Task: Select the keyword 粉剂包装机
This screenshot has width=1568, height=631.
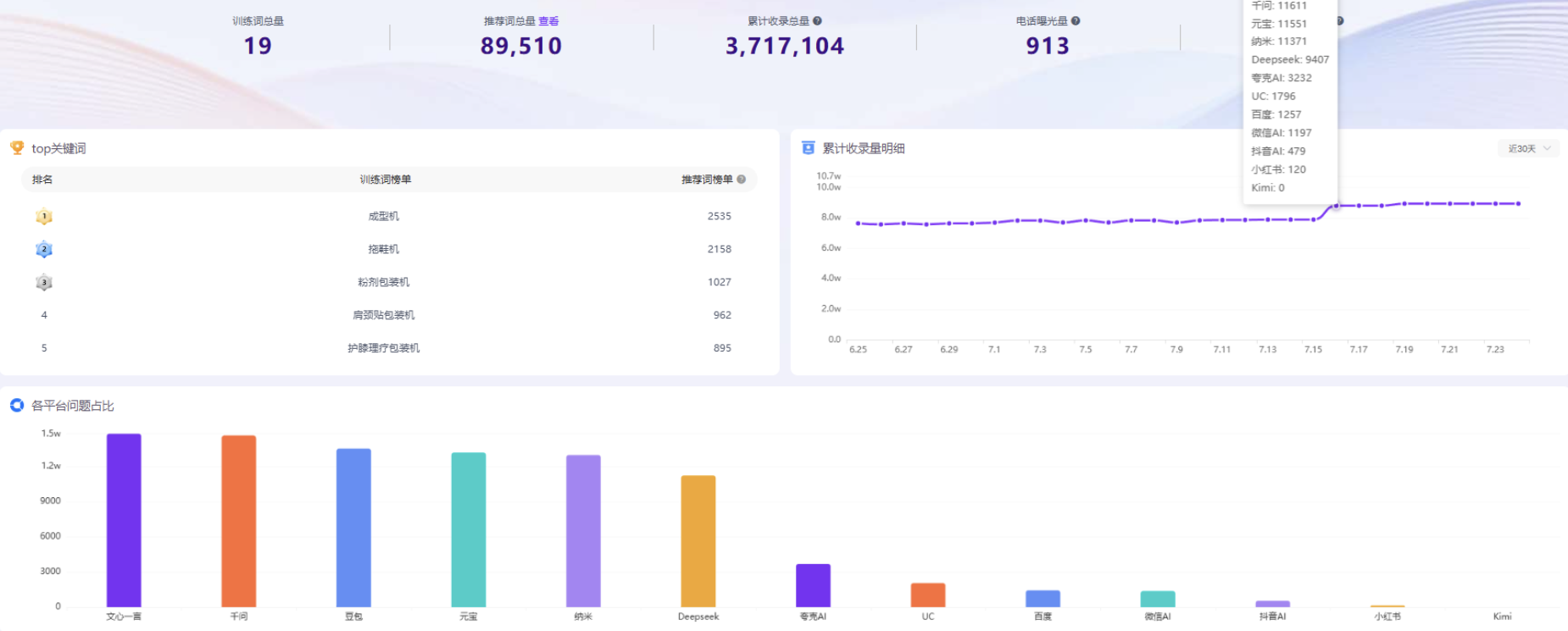Action: pos(384,283)
